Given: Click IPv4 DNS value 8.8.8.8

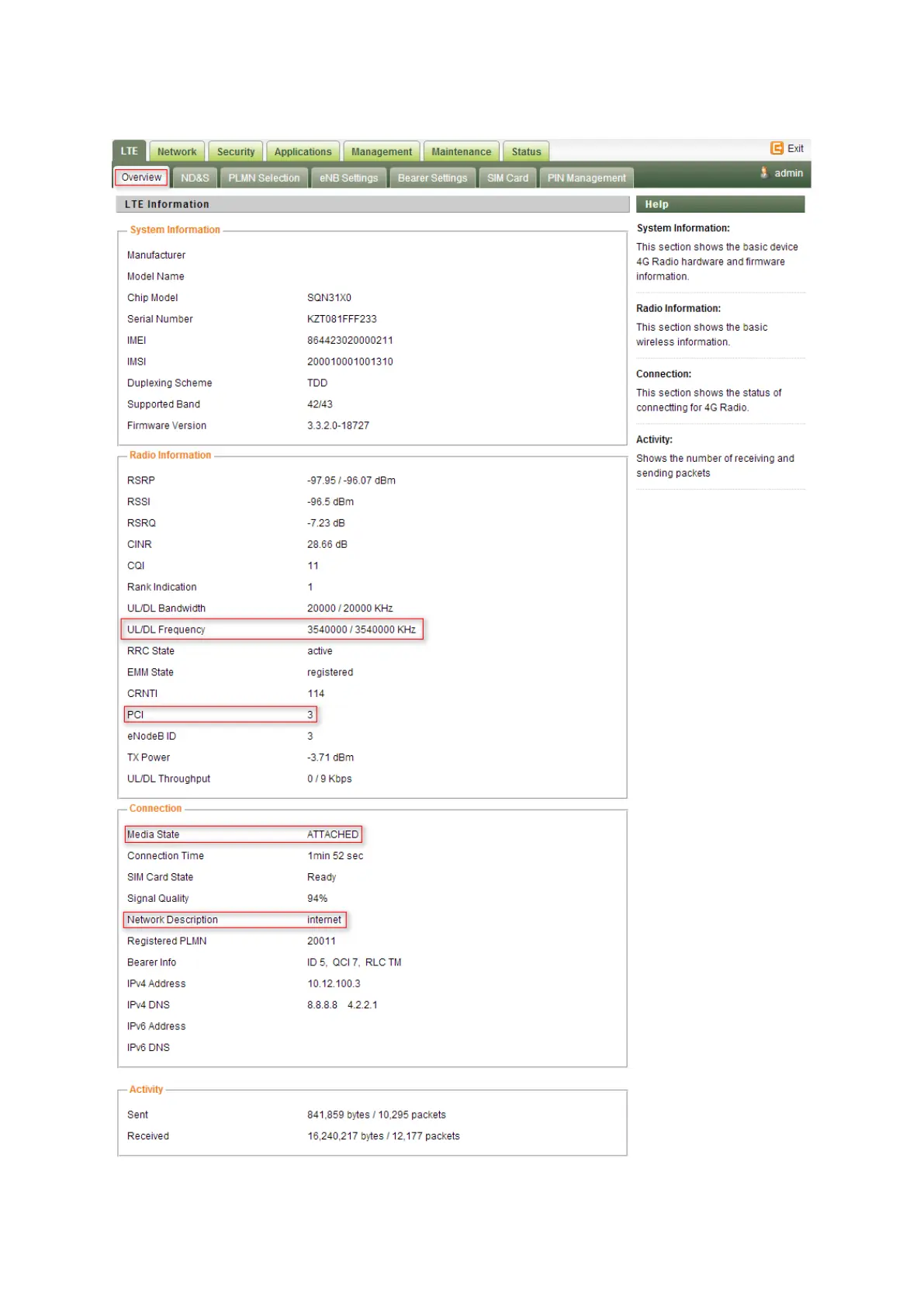Looking at the screenshot, I should (322, 1005).
